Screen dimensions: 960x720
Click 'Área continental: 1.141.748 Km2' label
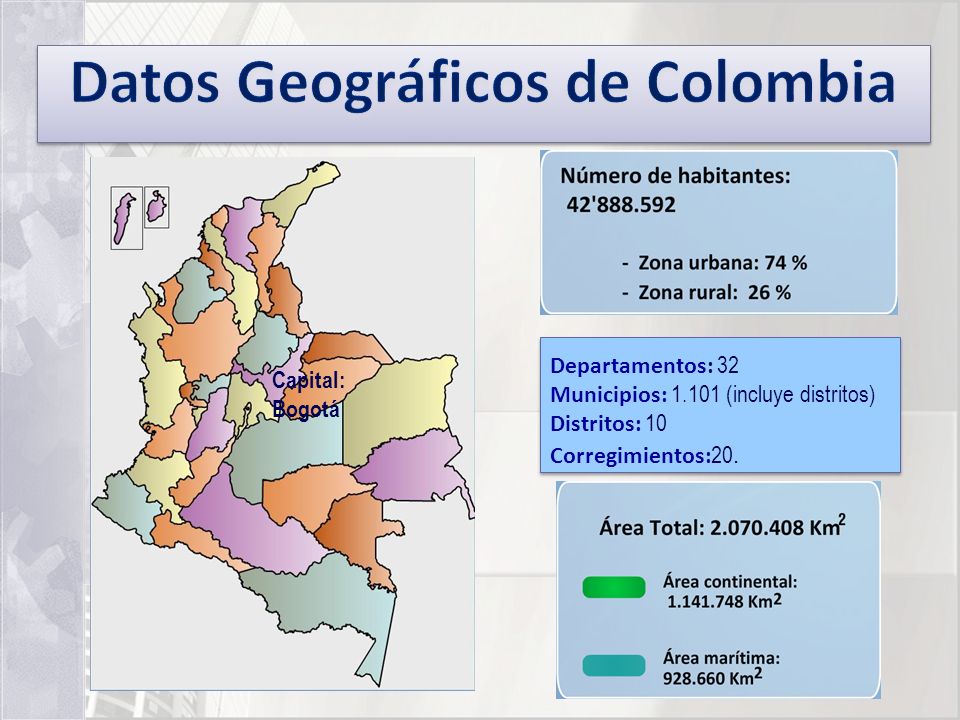[729, 591]
